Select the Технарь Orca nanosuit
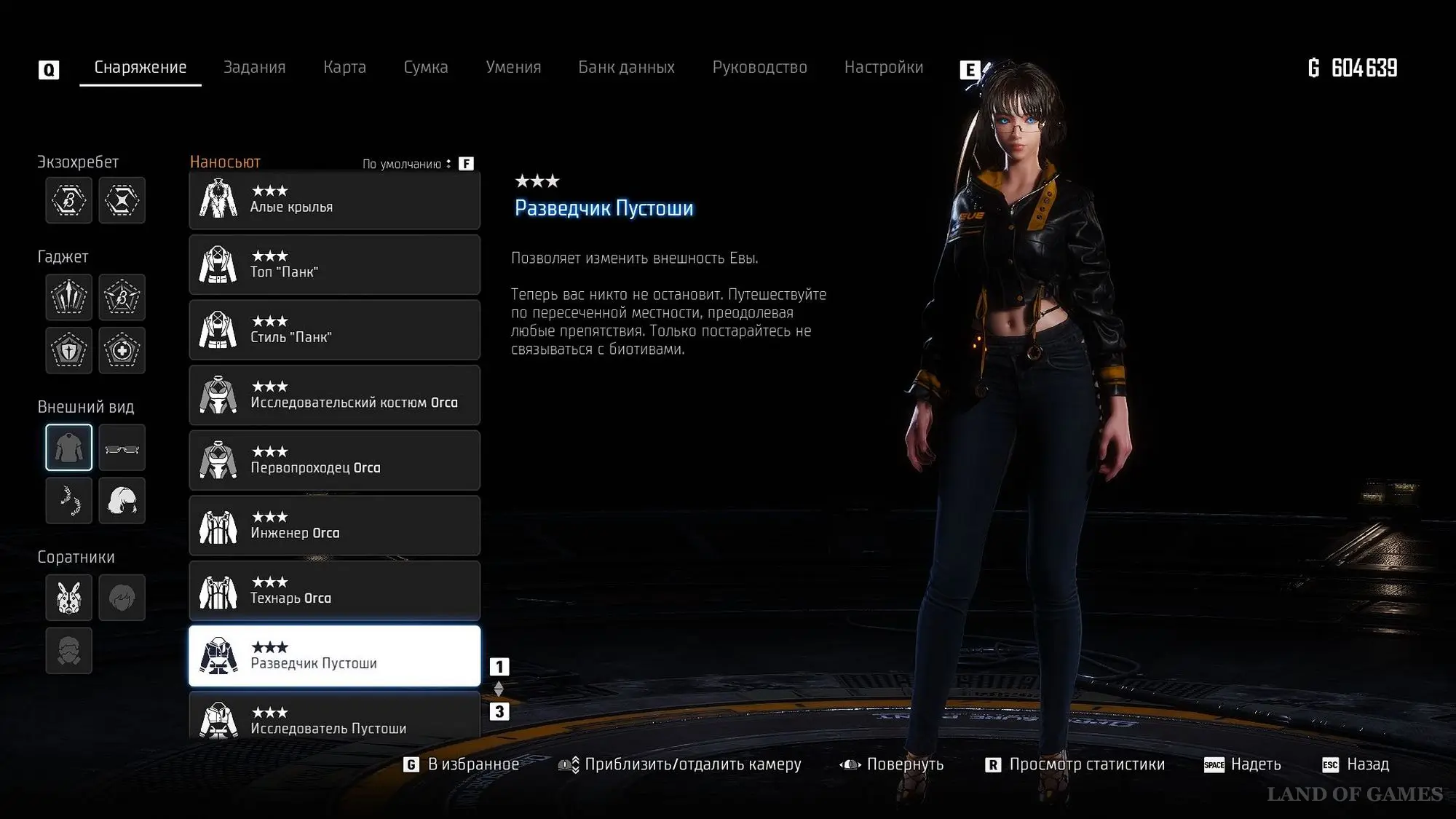1456x819 pixels. [x=335, y=590]
